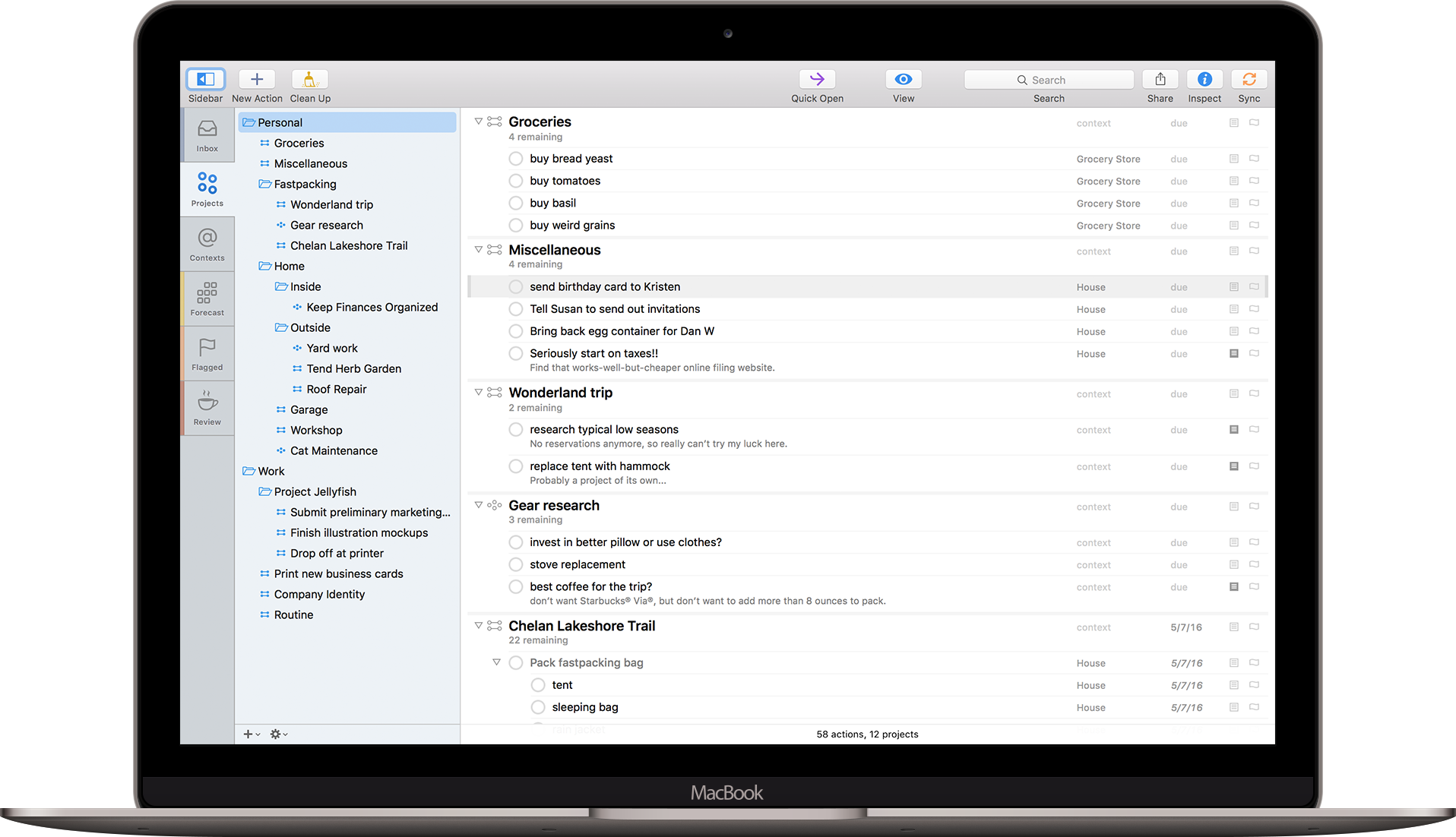Screen dimensions: 1456x837
Task: Click the New Action plus icon
Action: 257,80
